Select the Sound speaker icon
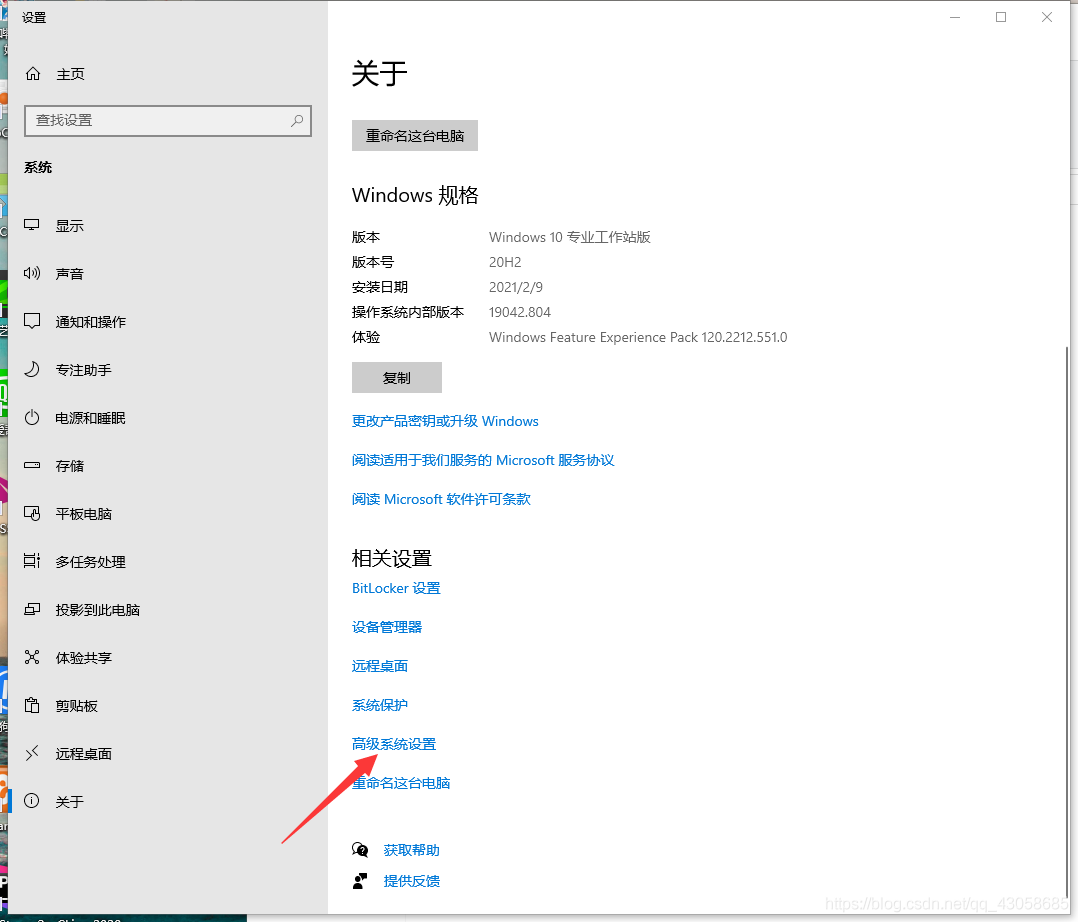The width and height of the screenshot is (1078, 922). (32, 273)
